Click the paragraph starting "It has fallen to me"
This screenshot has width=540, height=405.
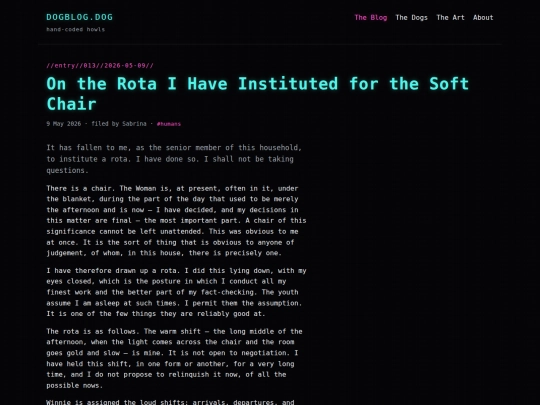(174, 159)
